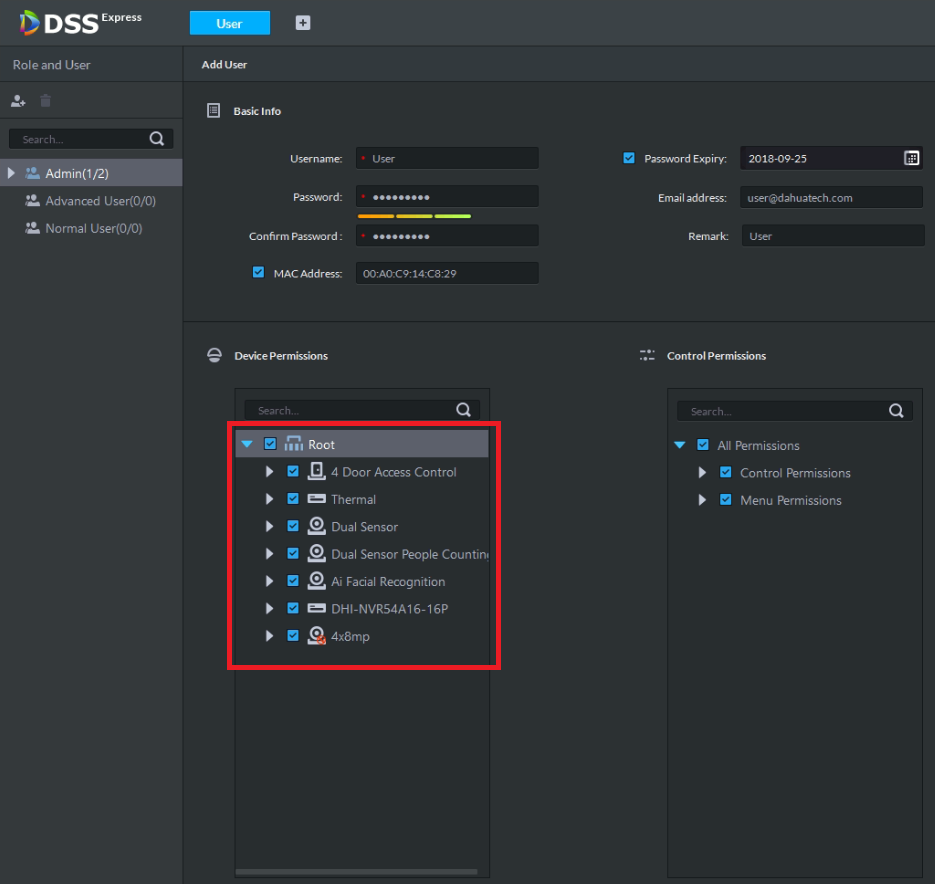Click the Control Permissions search magnifier icon

pyautogui.click(x=896, y=411)
